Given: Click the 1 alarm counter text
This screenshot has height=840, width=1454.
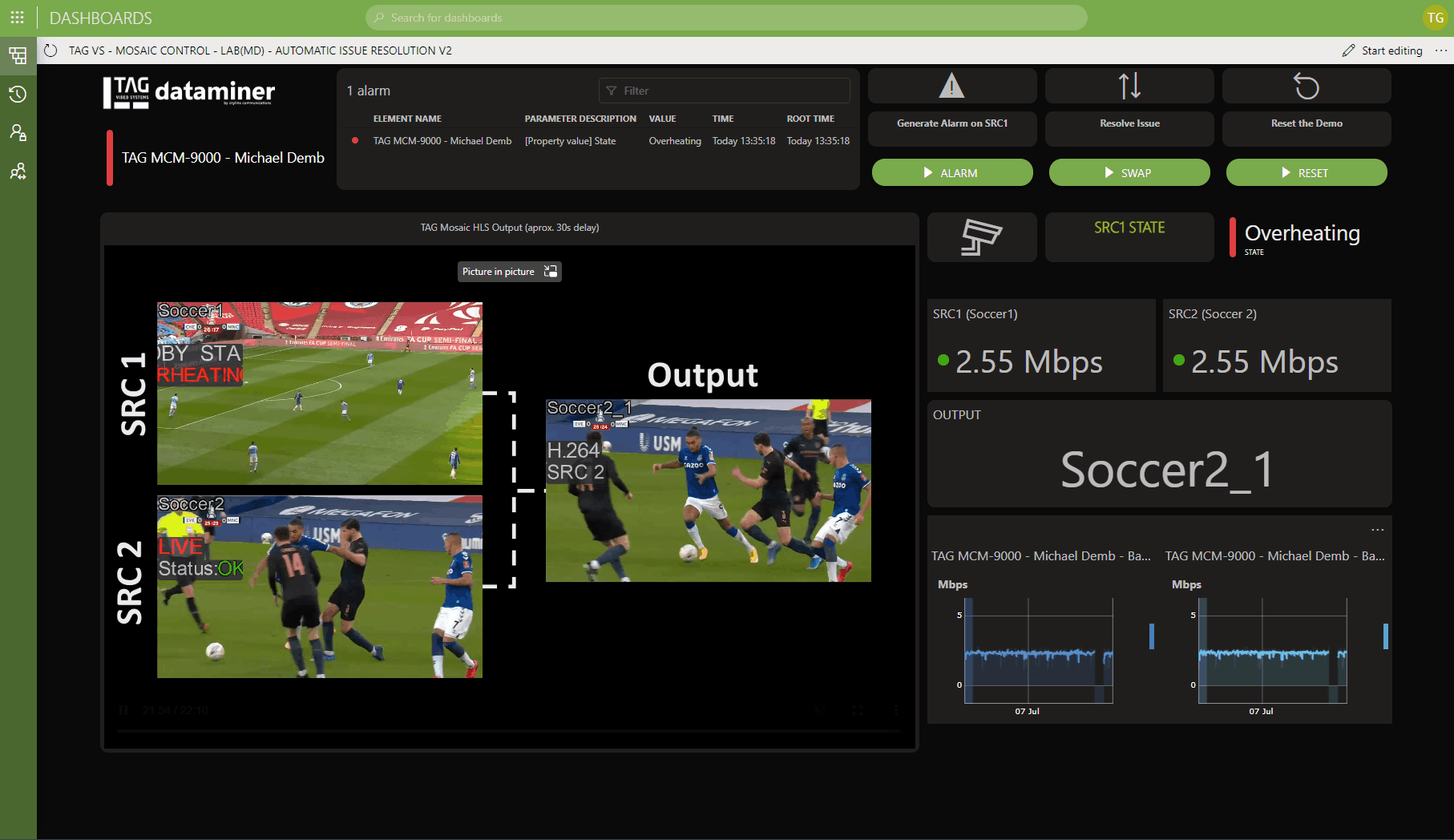Looking at the screenshot, I should [369, 91].
